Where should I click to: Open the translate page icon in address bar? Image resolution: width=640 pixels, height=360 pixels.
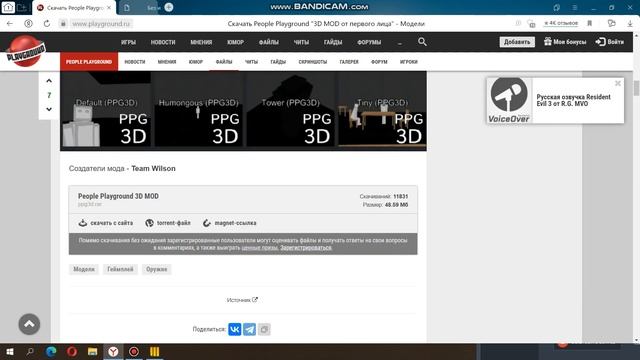pyautogui.click(x=531, y=24)
